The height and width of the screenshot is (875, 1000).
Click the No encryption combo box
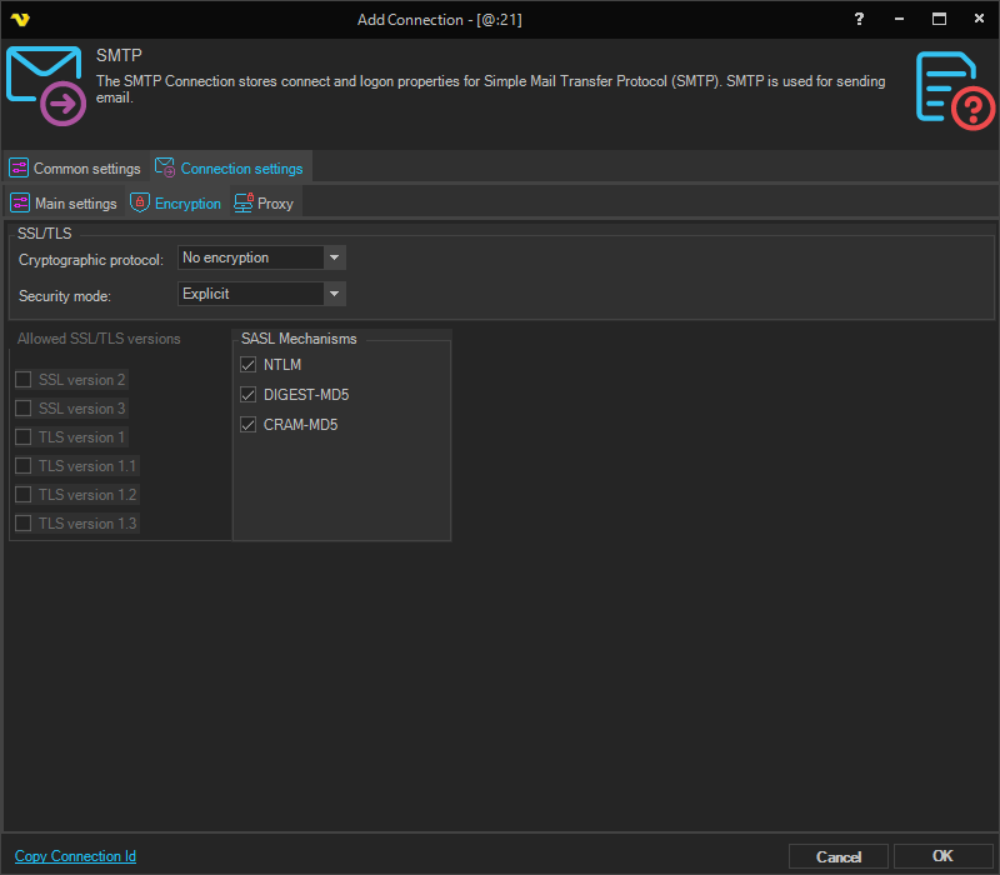251,258
